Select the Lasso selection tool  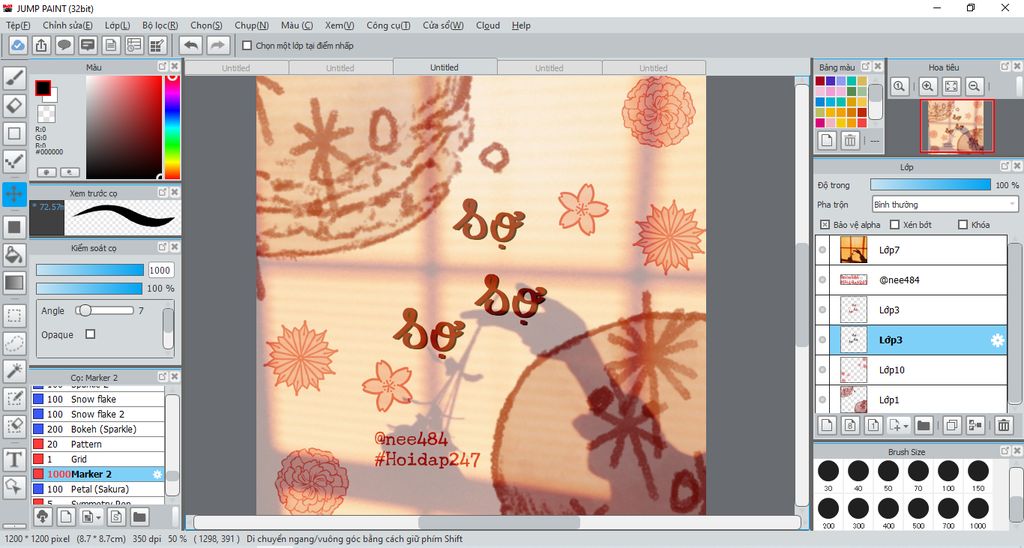tap(14, 343)
